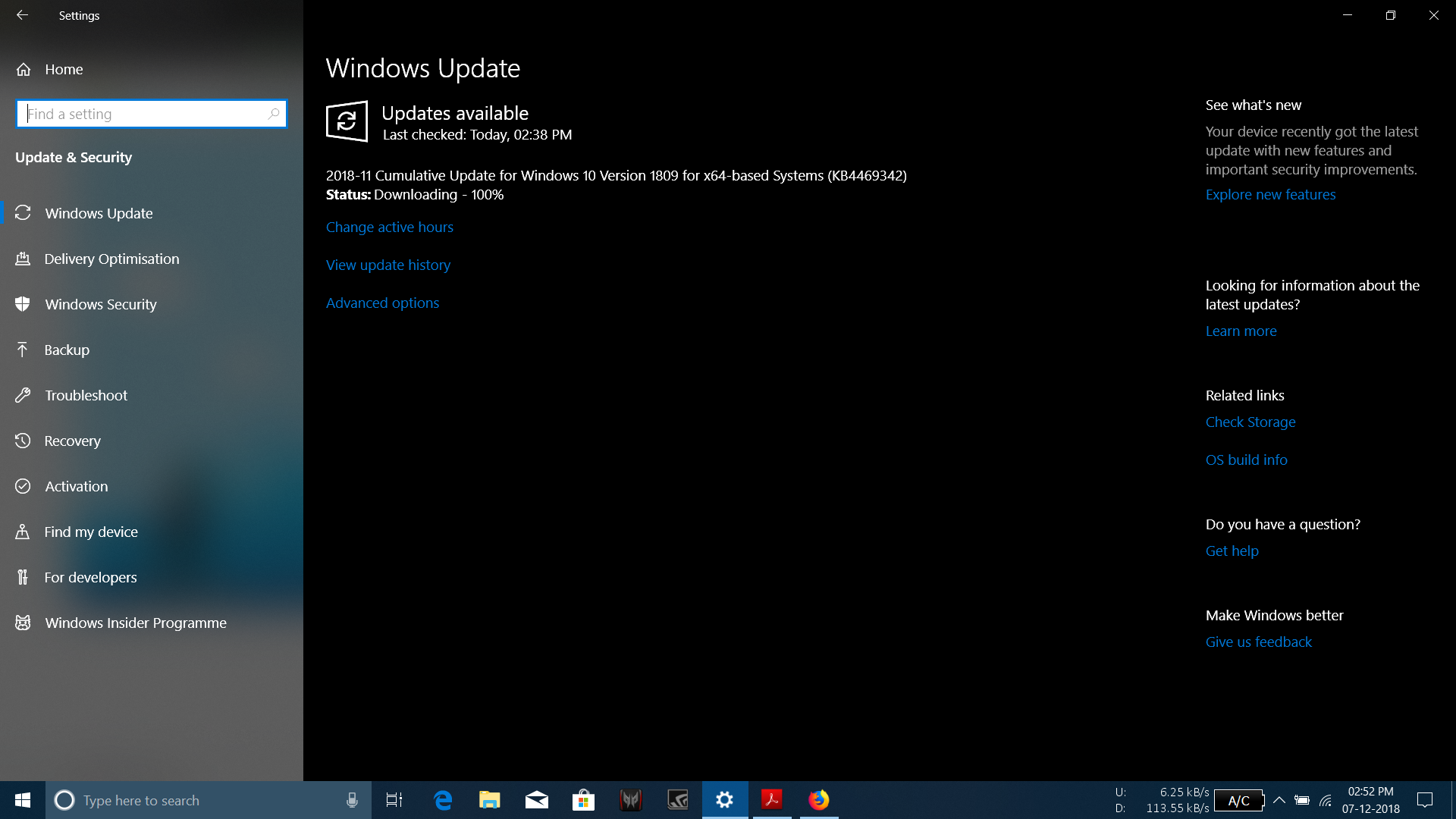Click the Home house icon in the sidebar
This screenshot has height=819, width=1456.
(x=24, y=69)
